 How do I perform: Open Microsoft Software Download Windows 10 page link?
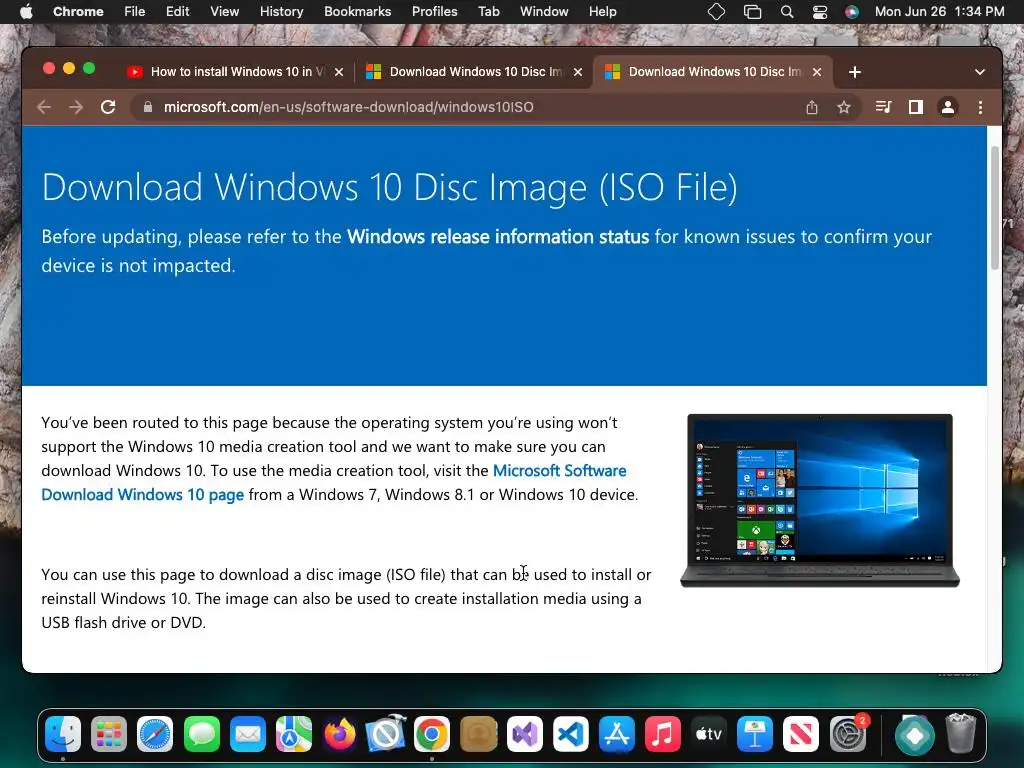click(x=334, y=483)
